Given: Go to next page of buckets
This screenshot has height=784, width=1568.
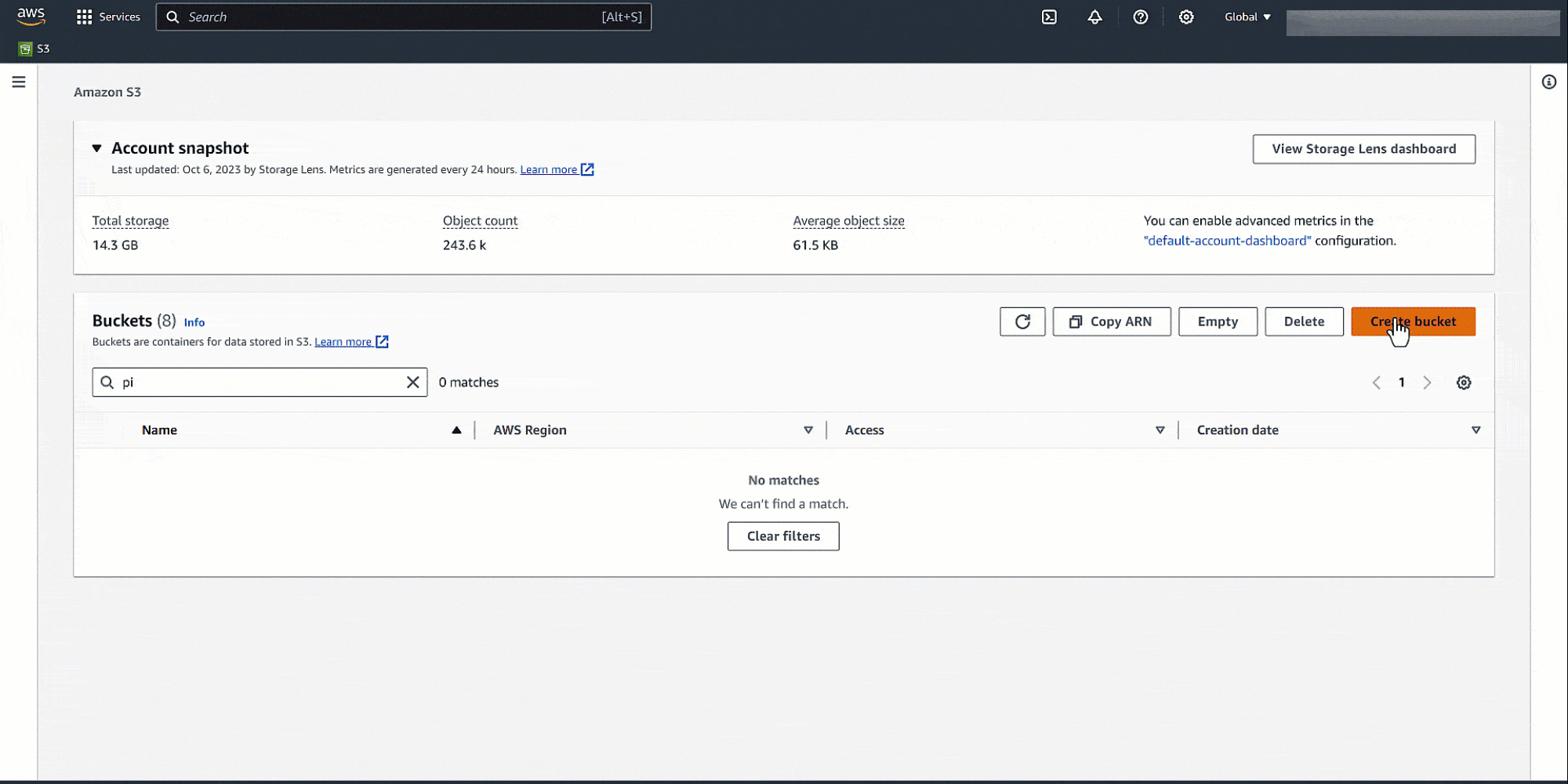Looking at the screenshot, I should pos(1427,383).
